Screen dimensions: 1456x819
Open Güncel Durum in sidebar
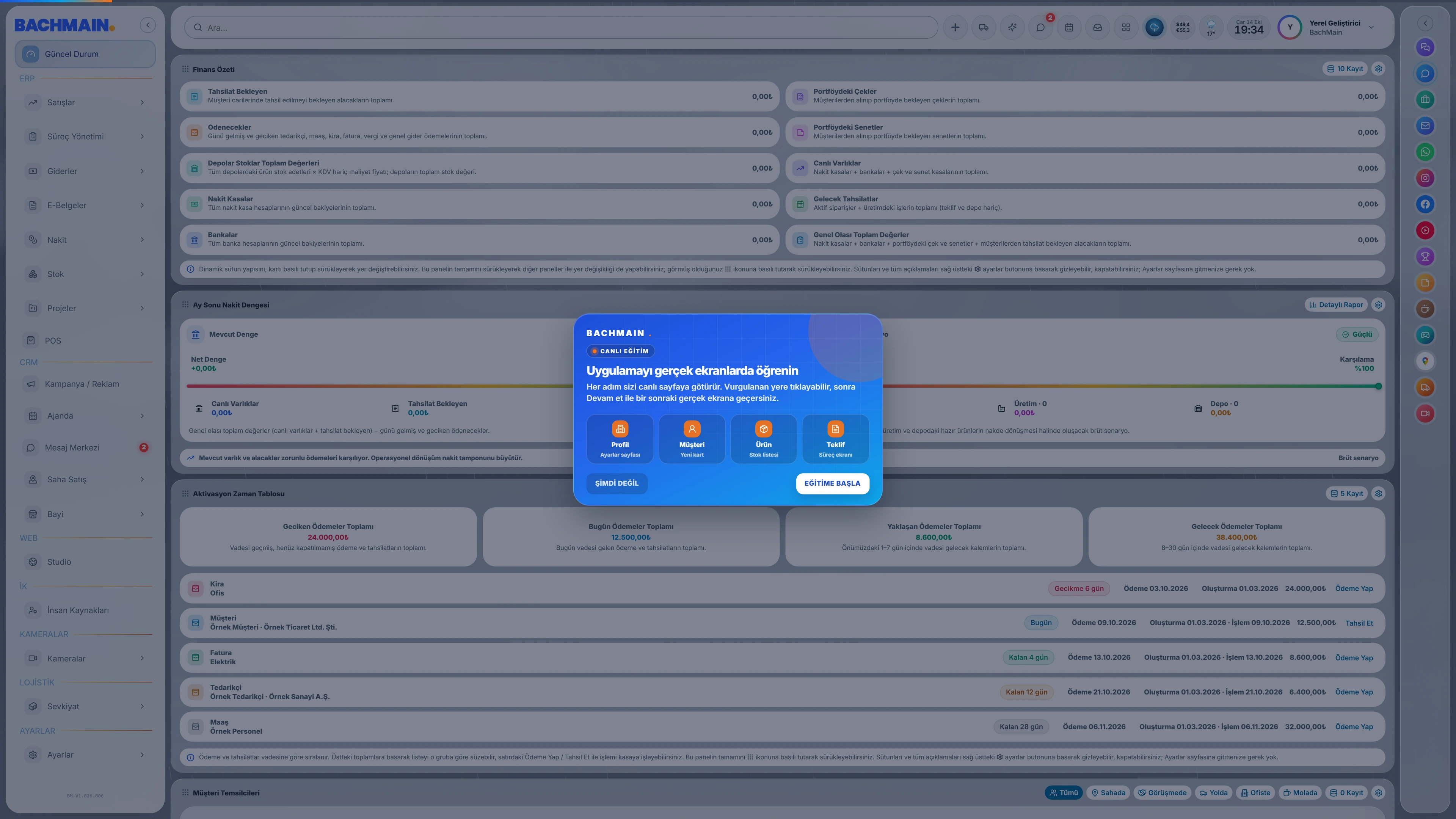(x=85, y=54)
